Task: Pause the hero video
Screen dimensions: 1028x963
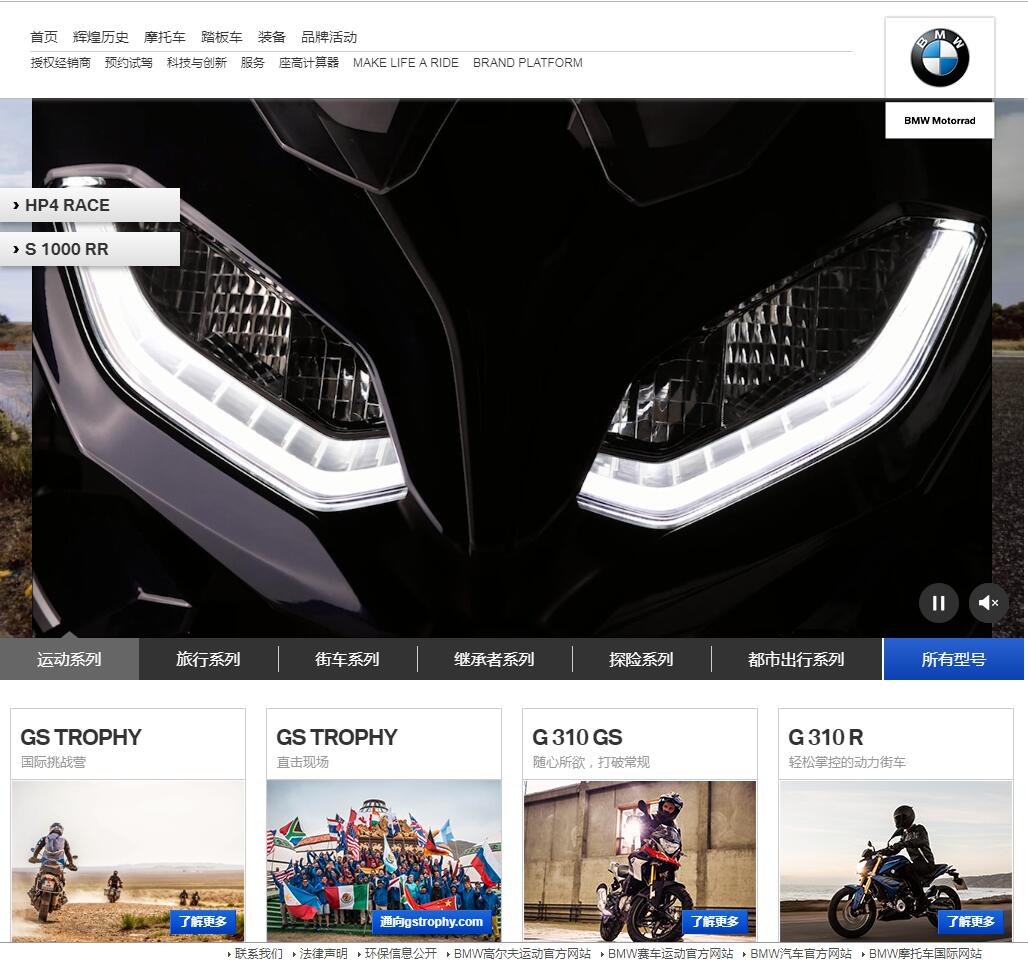Action: pyautogui.click(x=938, y=603)
